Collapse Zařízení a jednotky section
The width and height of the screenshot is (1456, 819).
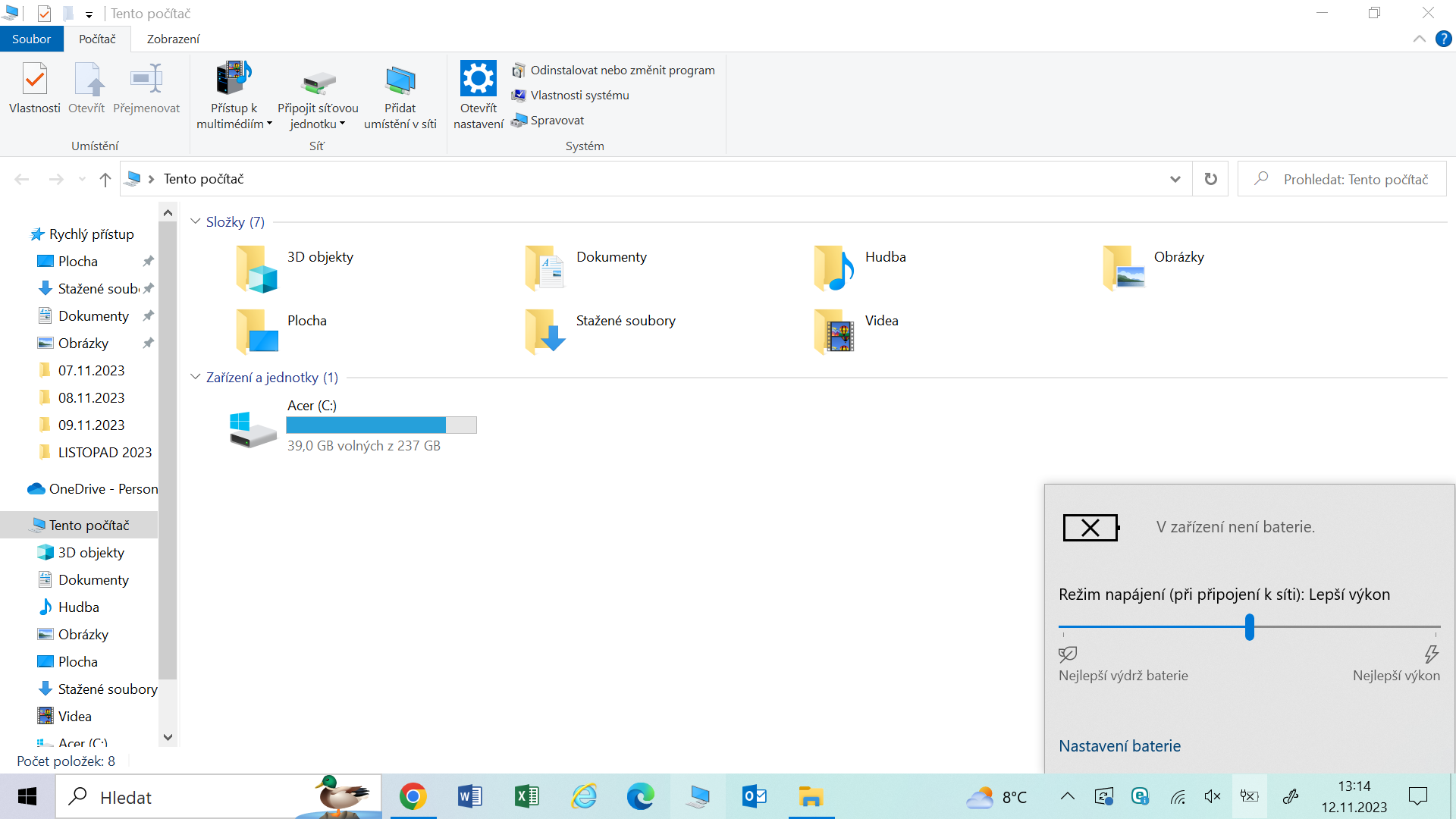pyautogui.click(x=196, y=377)
